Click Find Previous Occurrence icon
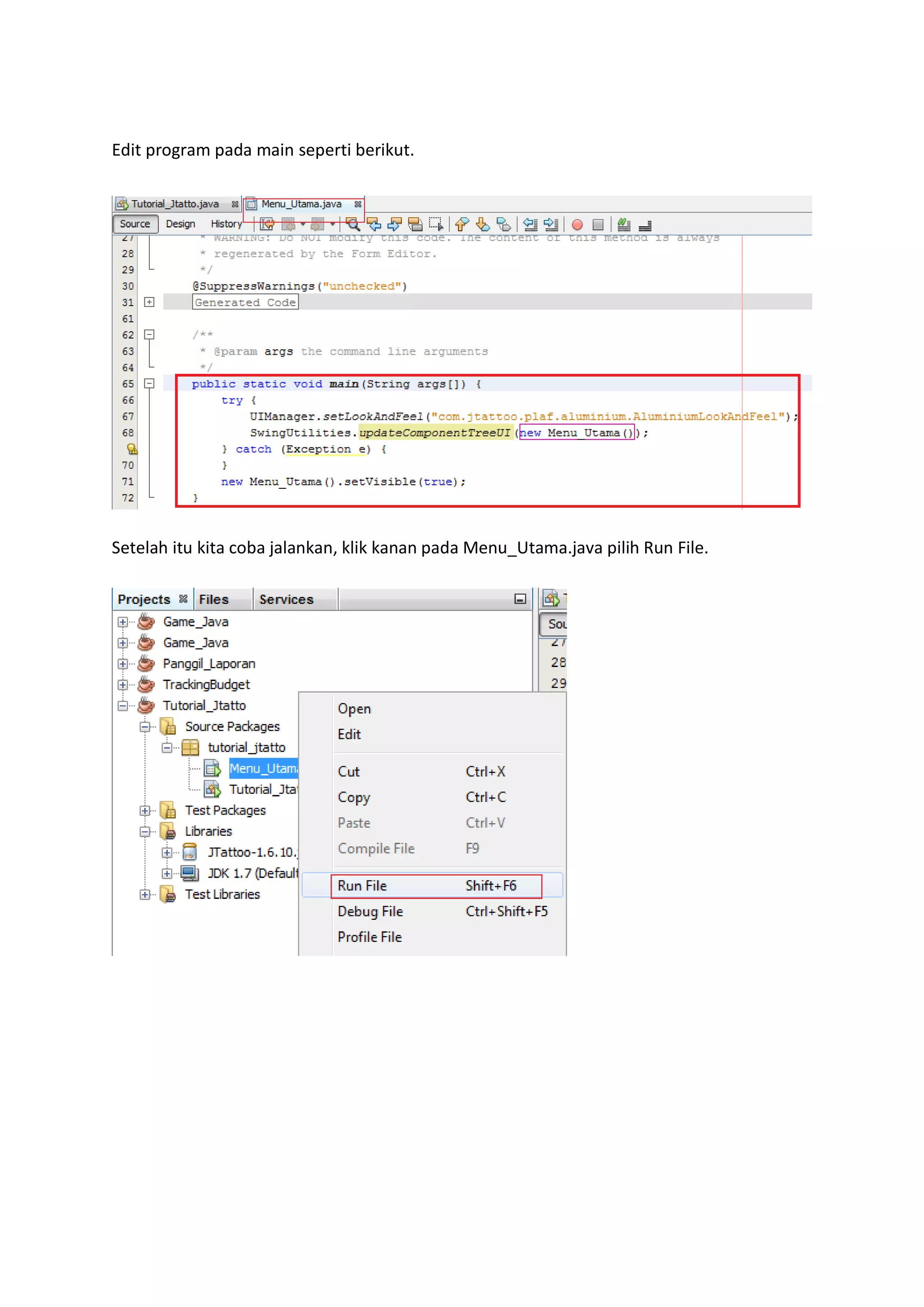The width and height of the screenshot is (924, 1307). tap(374, 224)
